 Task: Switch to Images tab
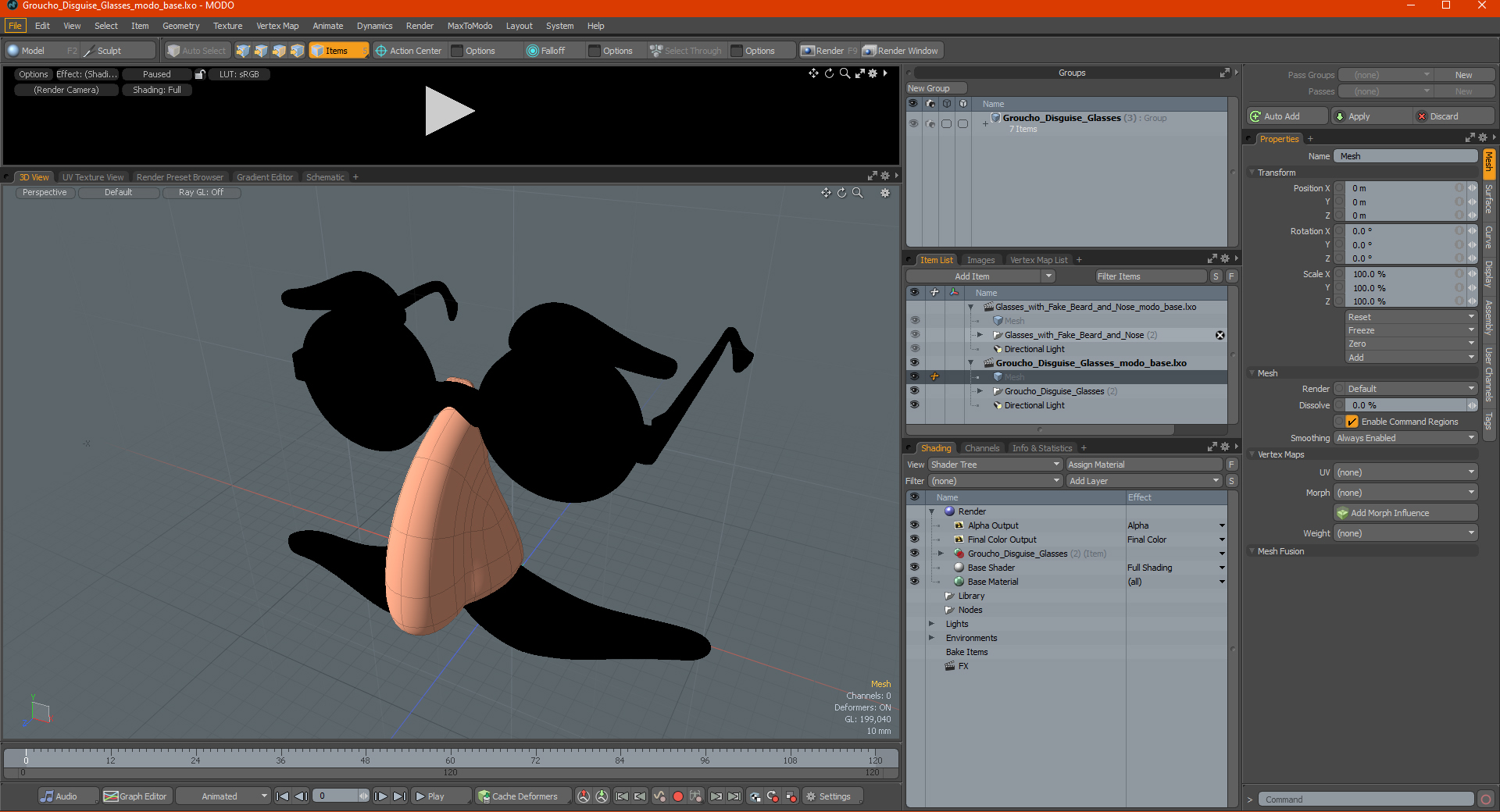[980, 260]
